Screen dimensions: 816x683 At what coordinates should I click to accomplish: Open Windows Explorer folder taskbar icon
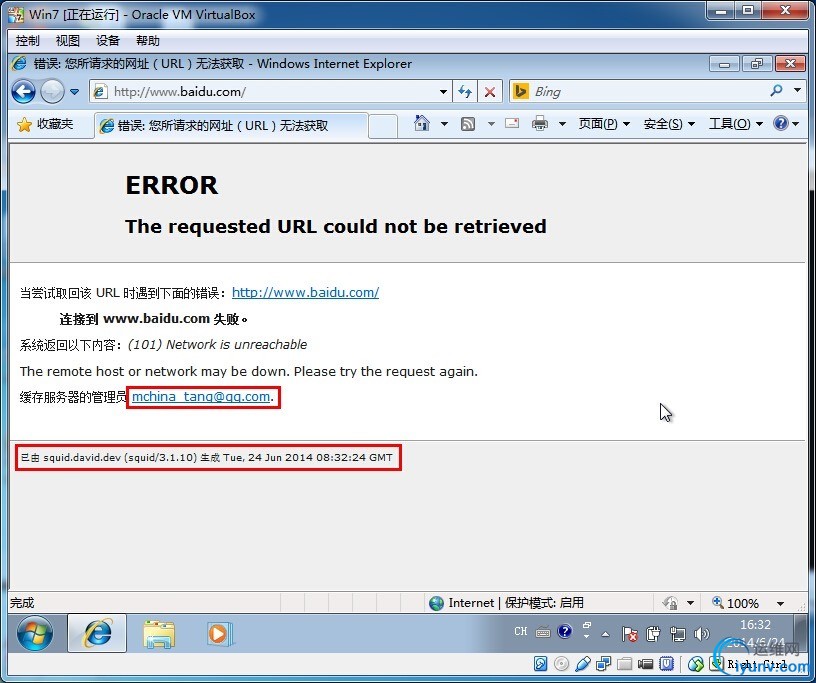click(159, 634)
